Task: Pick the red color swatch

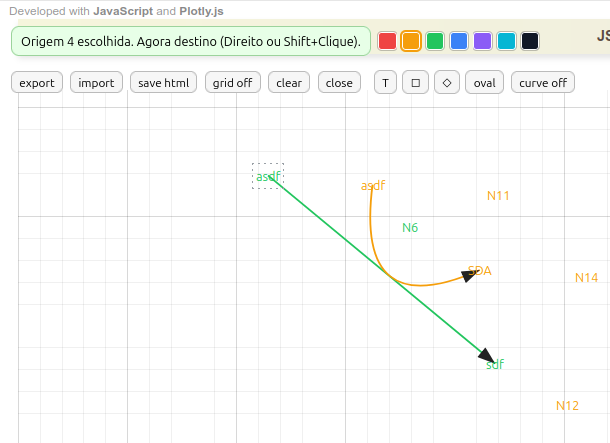Action: [x=387, y=41]
